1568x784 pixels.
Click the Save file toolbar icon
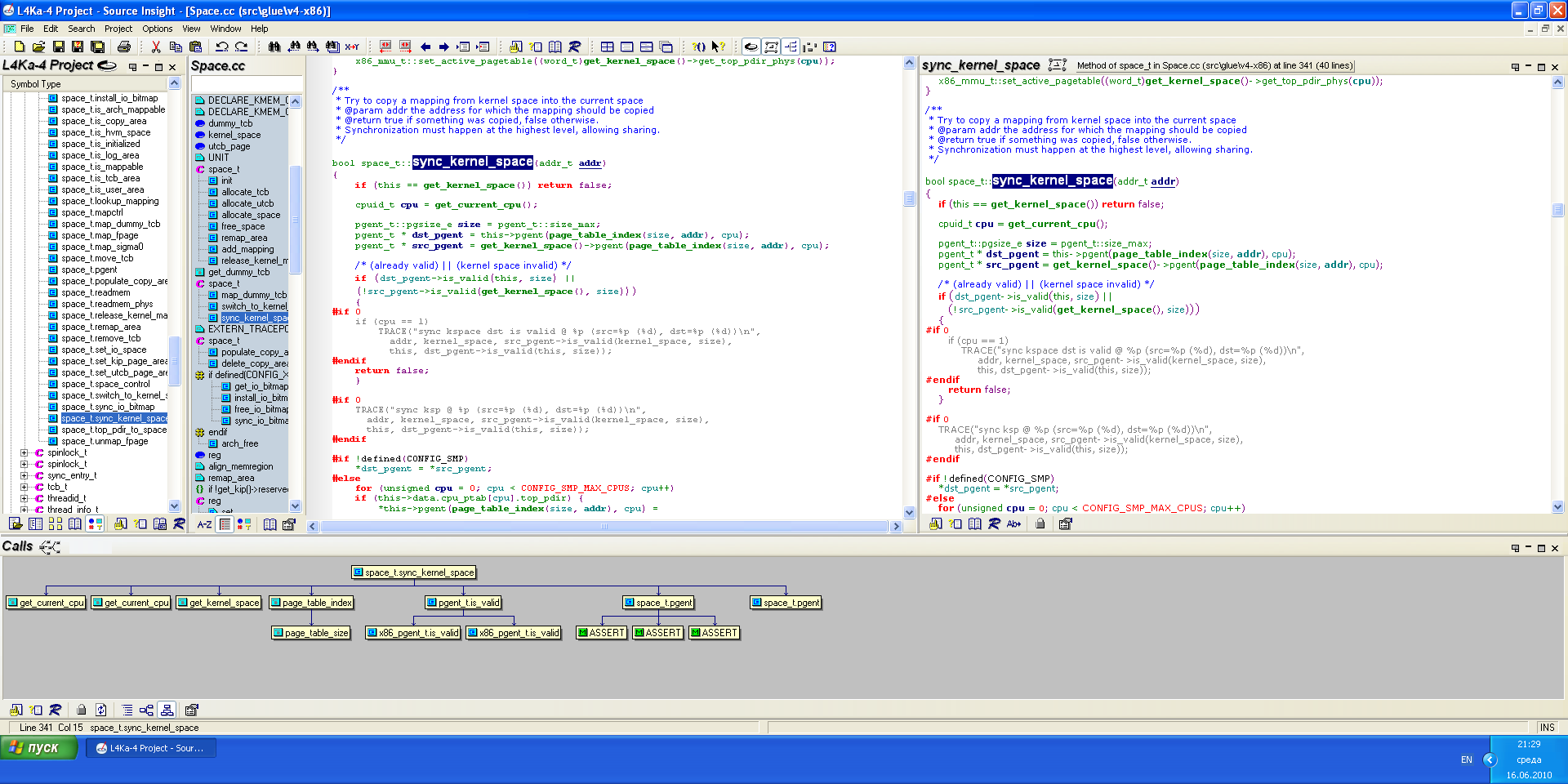click(x=58, y=47)
